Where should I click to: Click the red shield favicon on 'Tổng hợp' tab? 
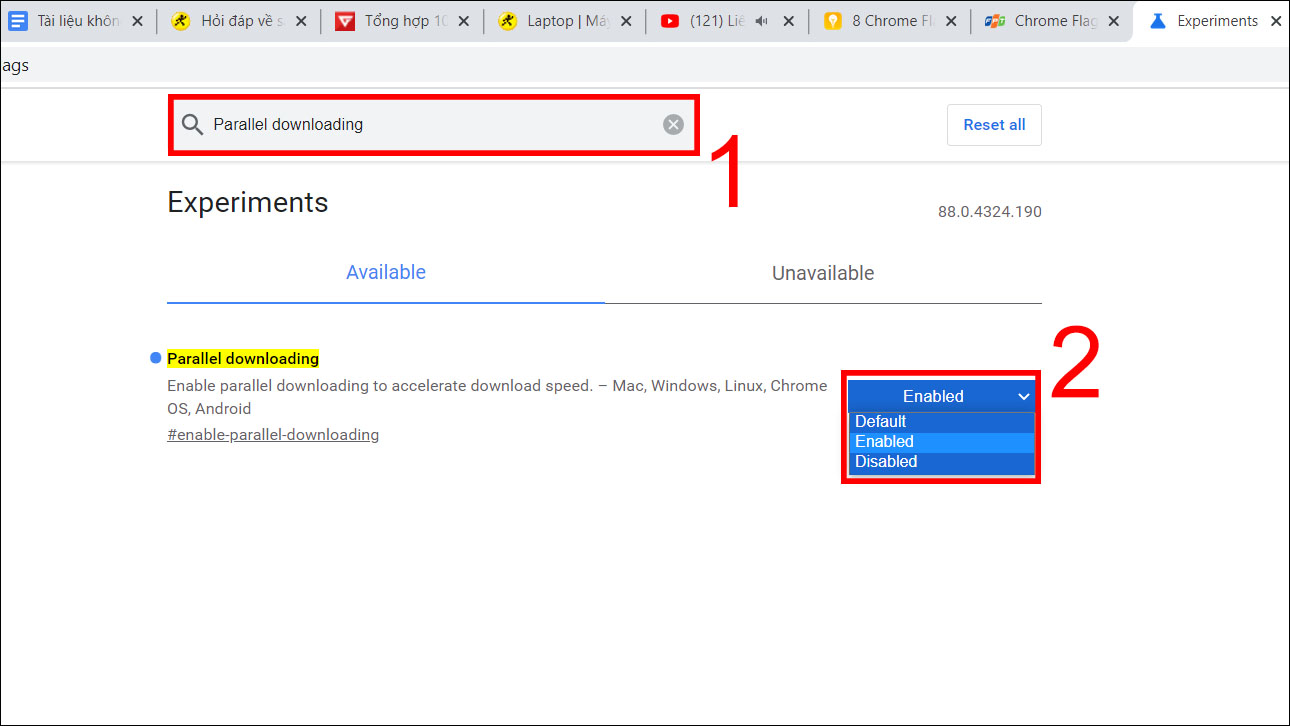point(345,20)
